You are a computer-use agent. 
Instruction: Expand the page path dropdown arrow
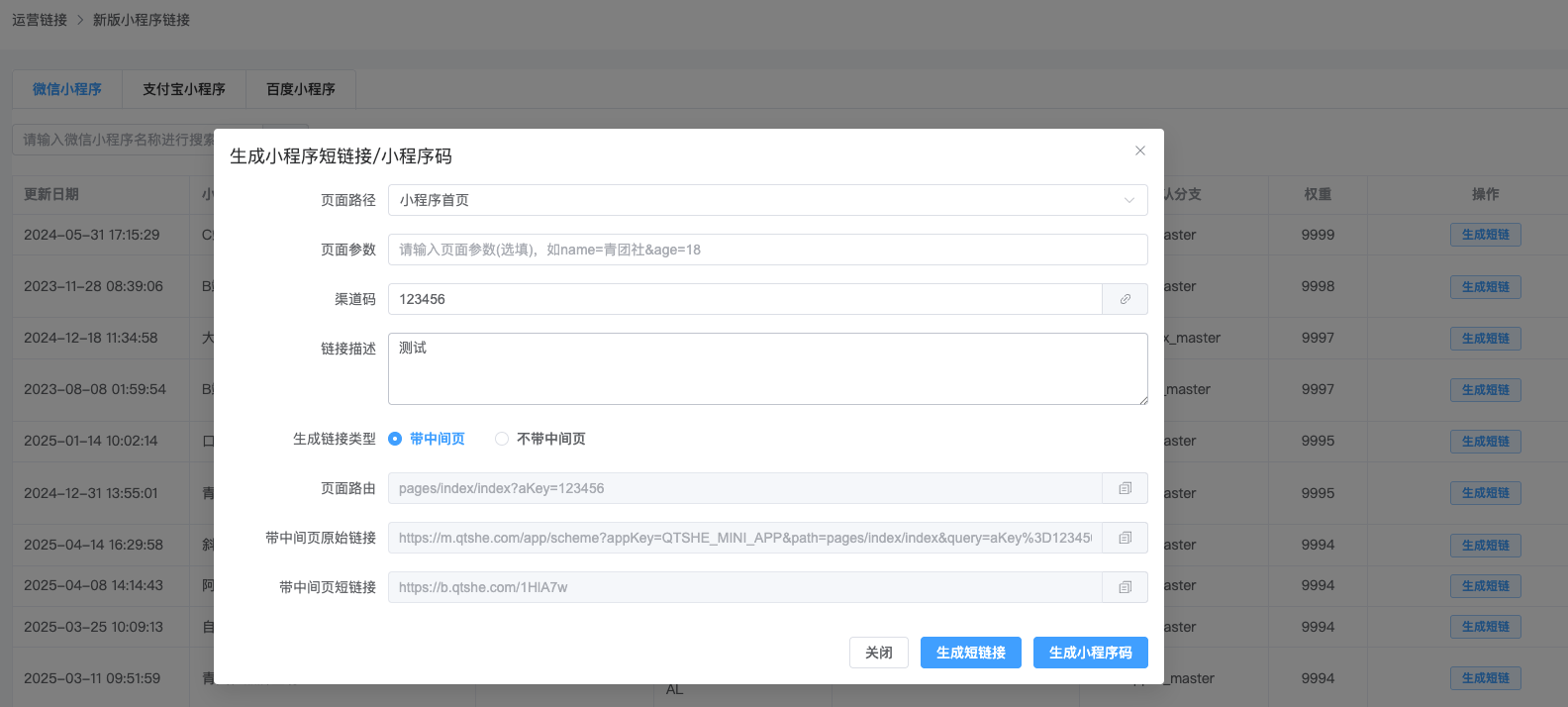pos(1129,200)
